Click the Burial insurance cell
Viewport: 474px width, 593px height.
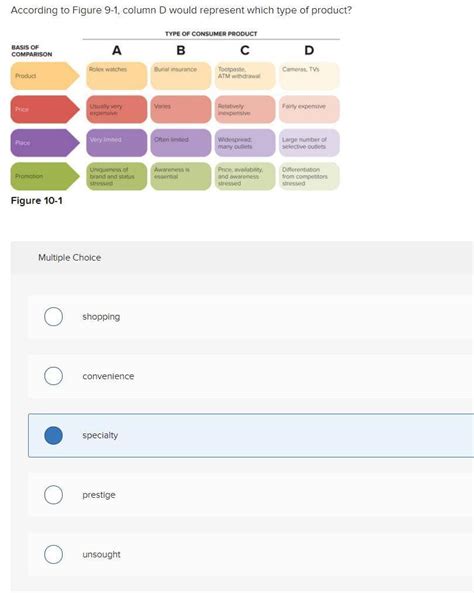pyautogui.click(x=181, y=76)
